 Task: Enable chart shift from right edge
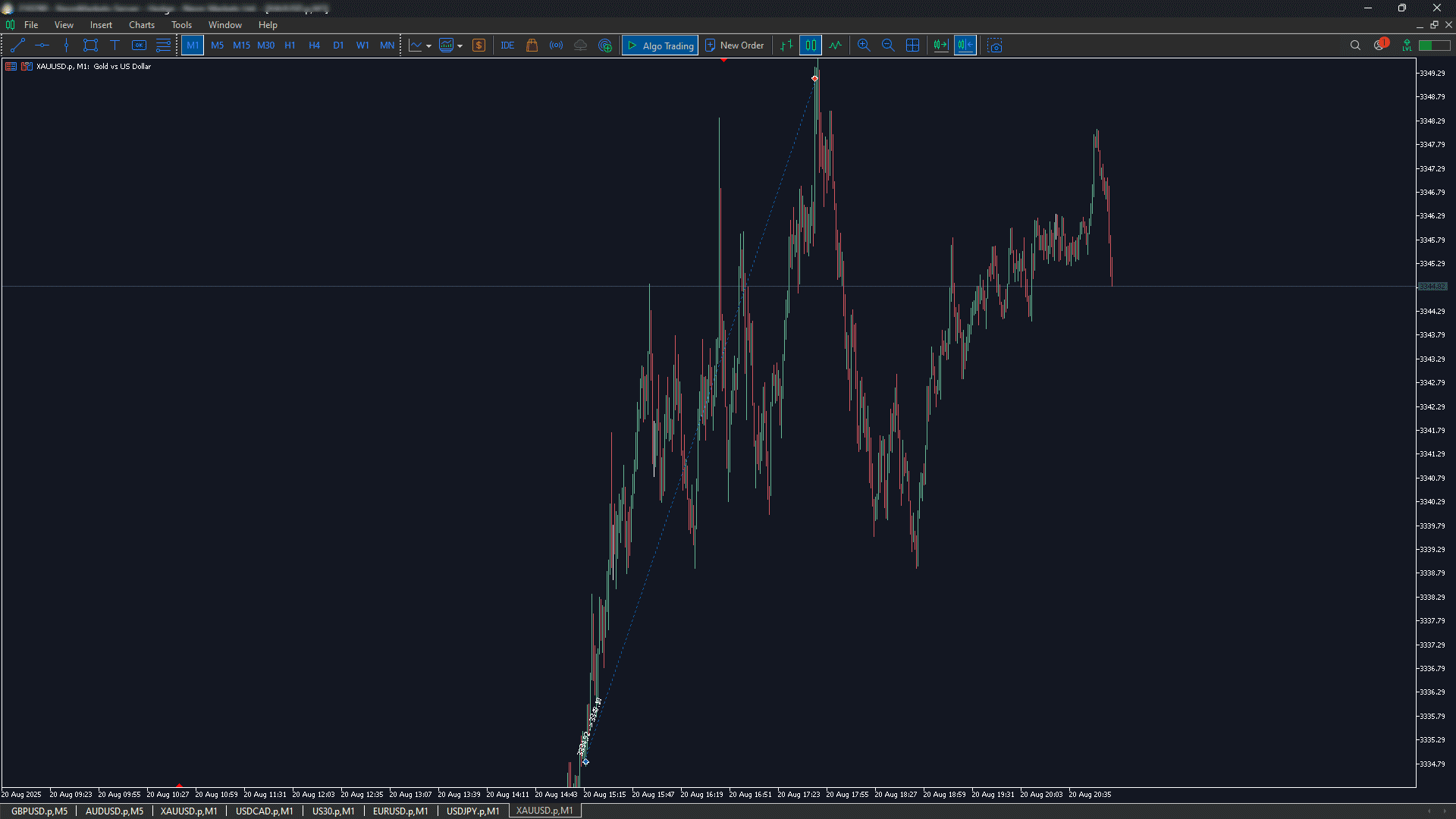click(x=965, y=45)
